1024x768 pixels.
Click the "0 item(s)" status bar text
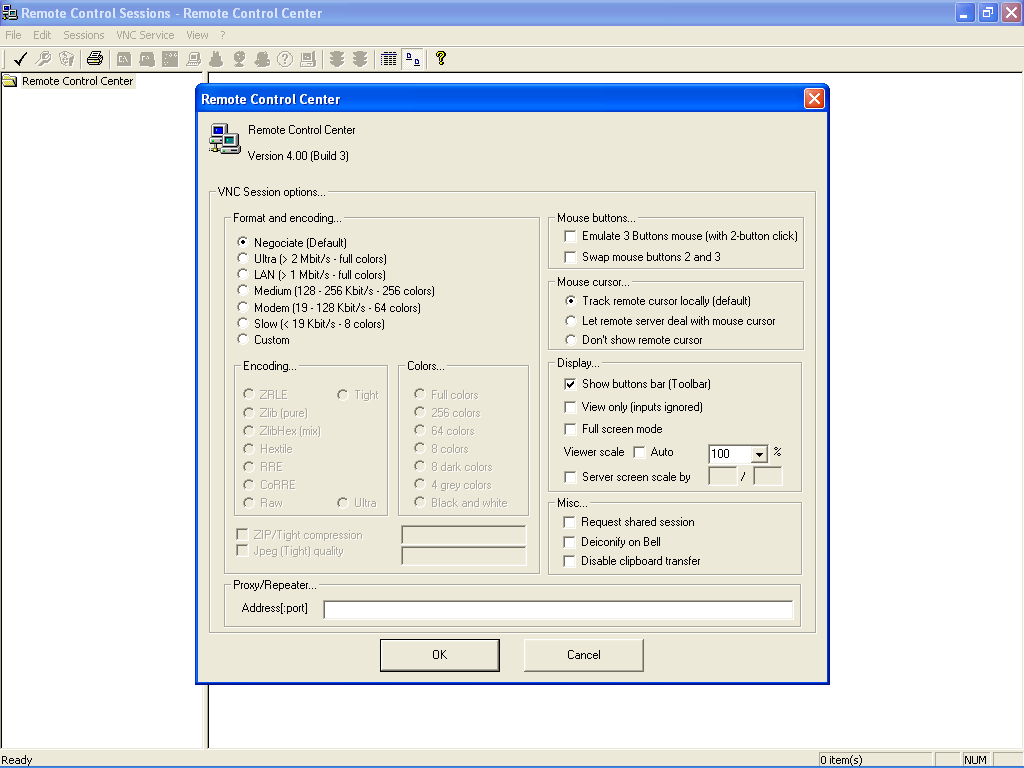841,760
